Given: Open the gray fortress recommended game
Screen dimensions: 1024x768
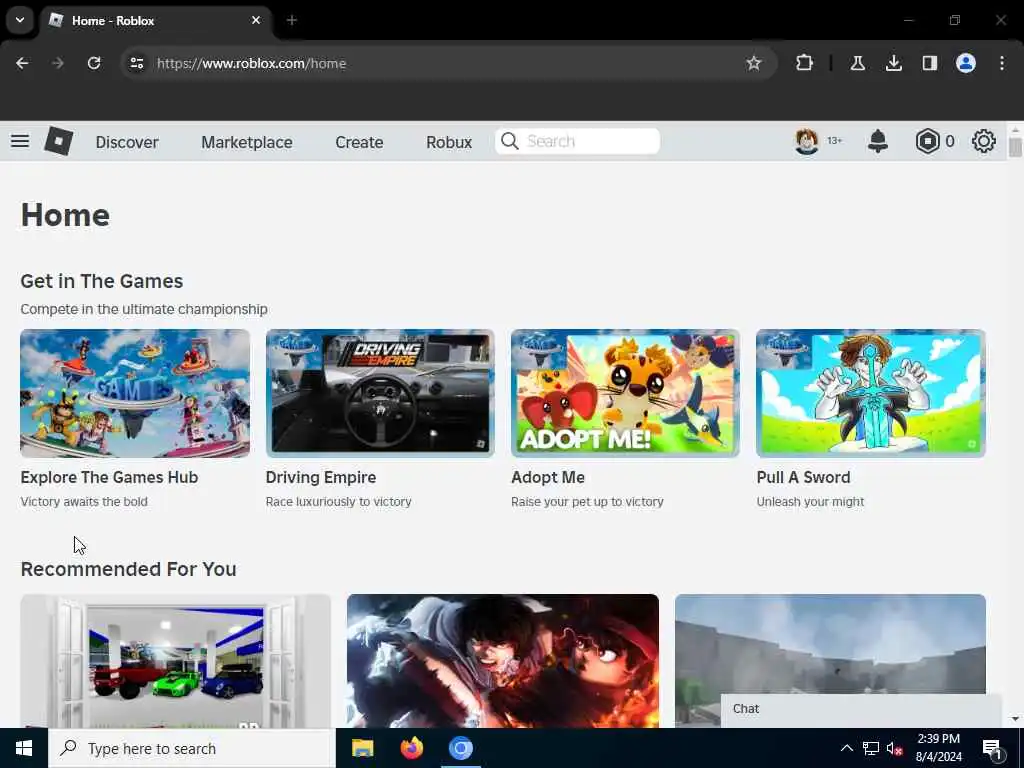Looking at the screenshot, I should coord(830,643).
